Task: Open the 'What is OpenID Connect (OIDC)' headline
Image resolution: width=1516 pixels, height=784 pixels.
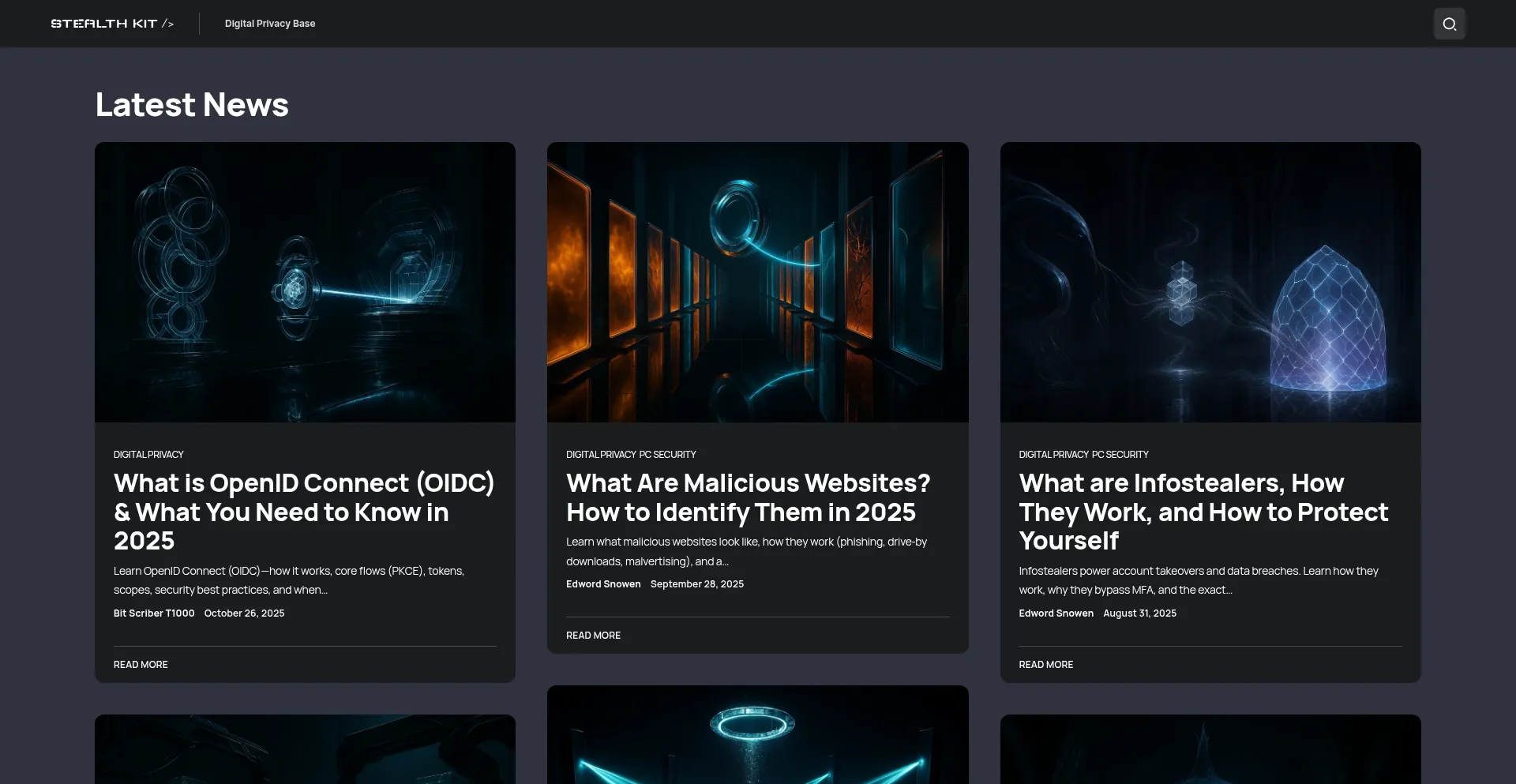Action: [x=304, y=512]
